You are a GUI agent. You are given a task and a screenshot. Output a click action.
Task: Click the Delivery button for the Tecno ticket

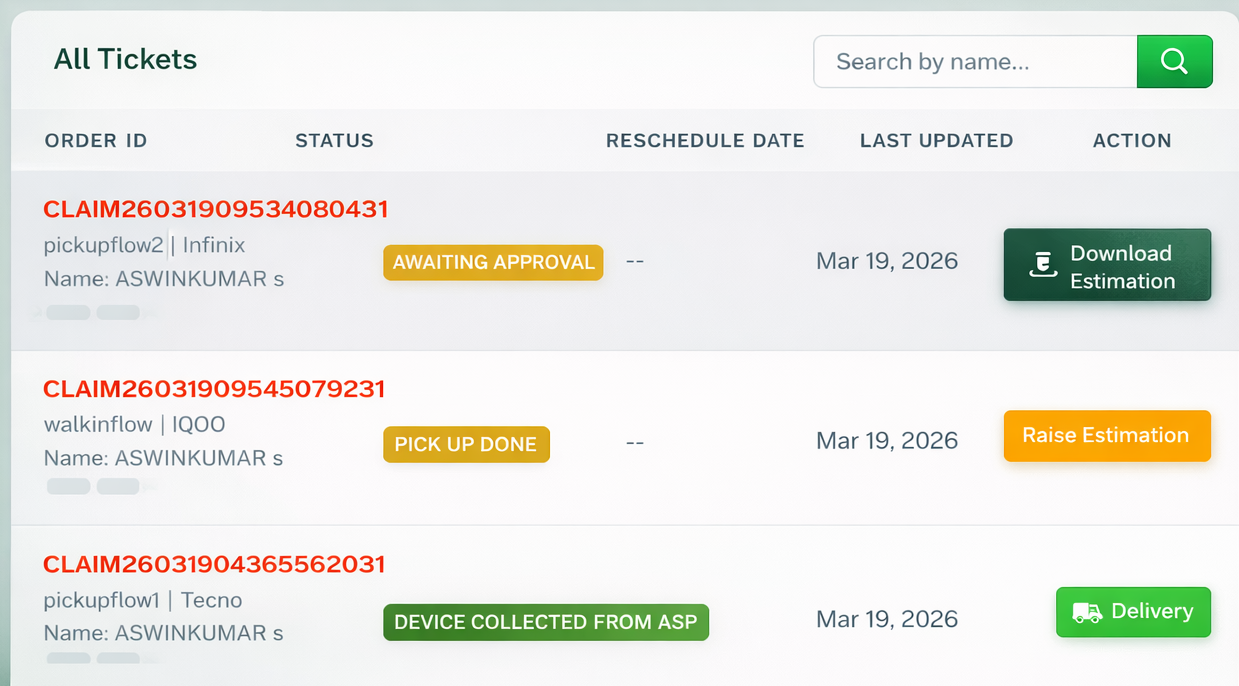point(1133,612)
